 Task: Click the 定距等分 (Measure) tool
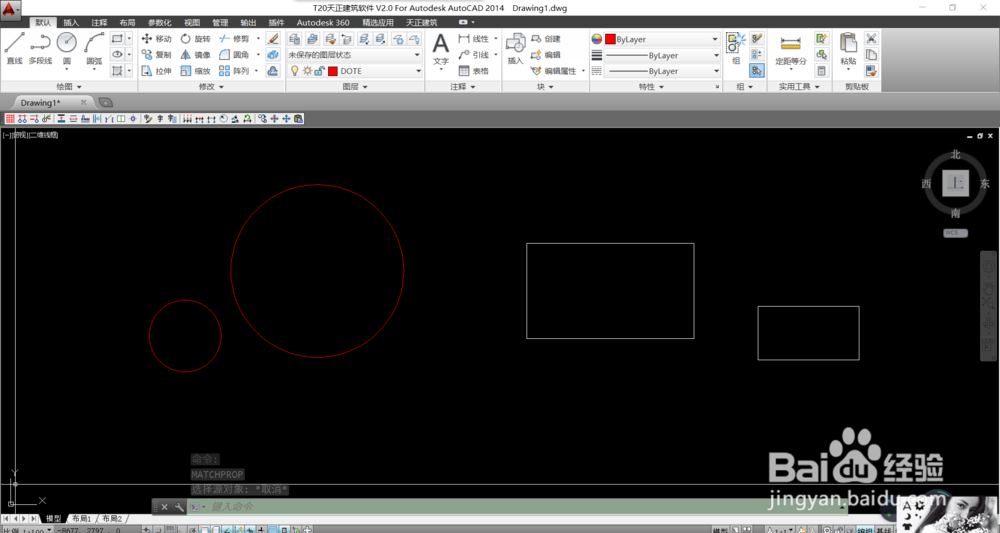pyautogui.click(x=791, y=50)
